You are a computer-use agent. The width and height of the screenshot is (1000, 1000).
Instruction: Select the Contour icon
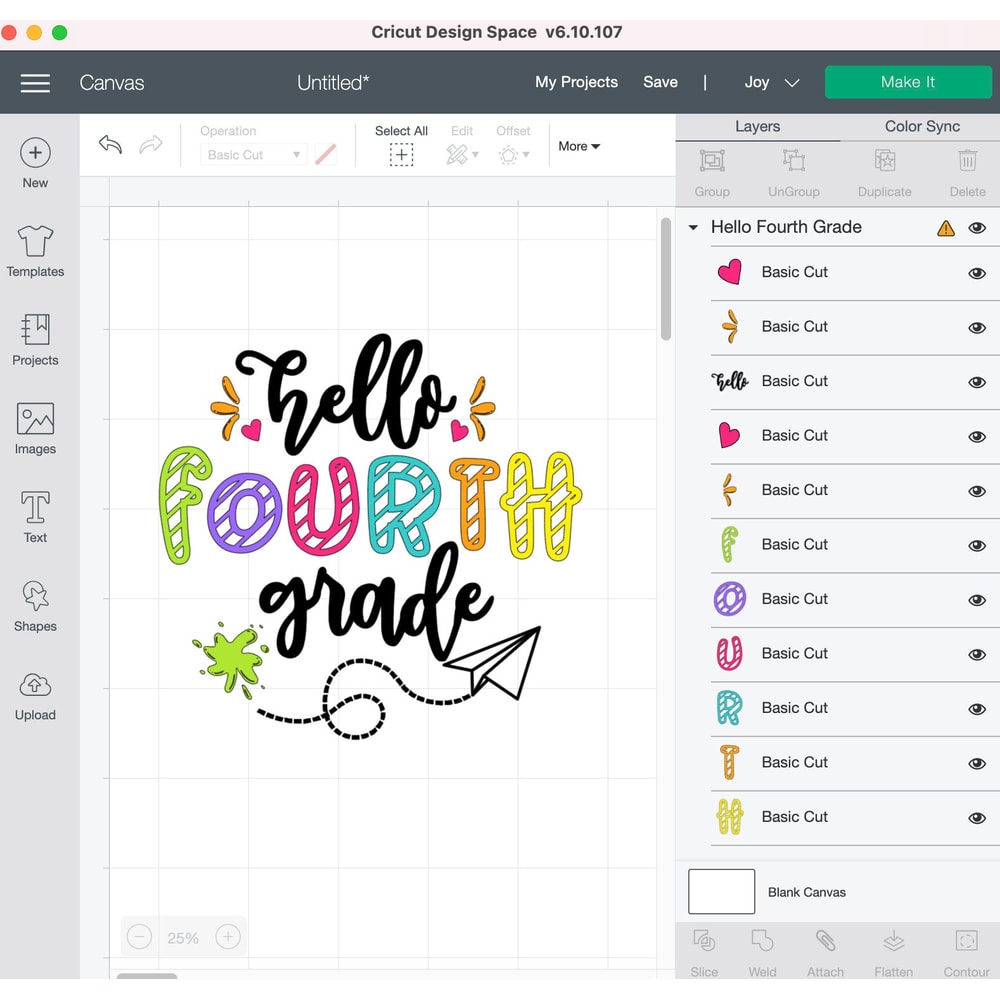click(x=965, y=948)
